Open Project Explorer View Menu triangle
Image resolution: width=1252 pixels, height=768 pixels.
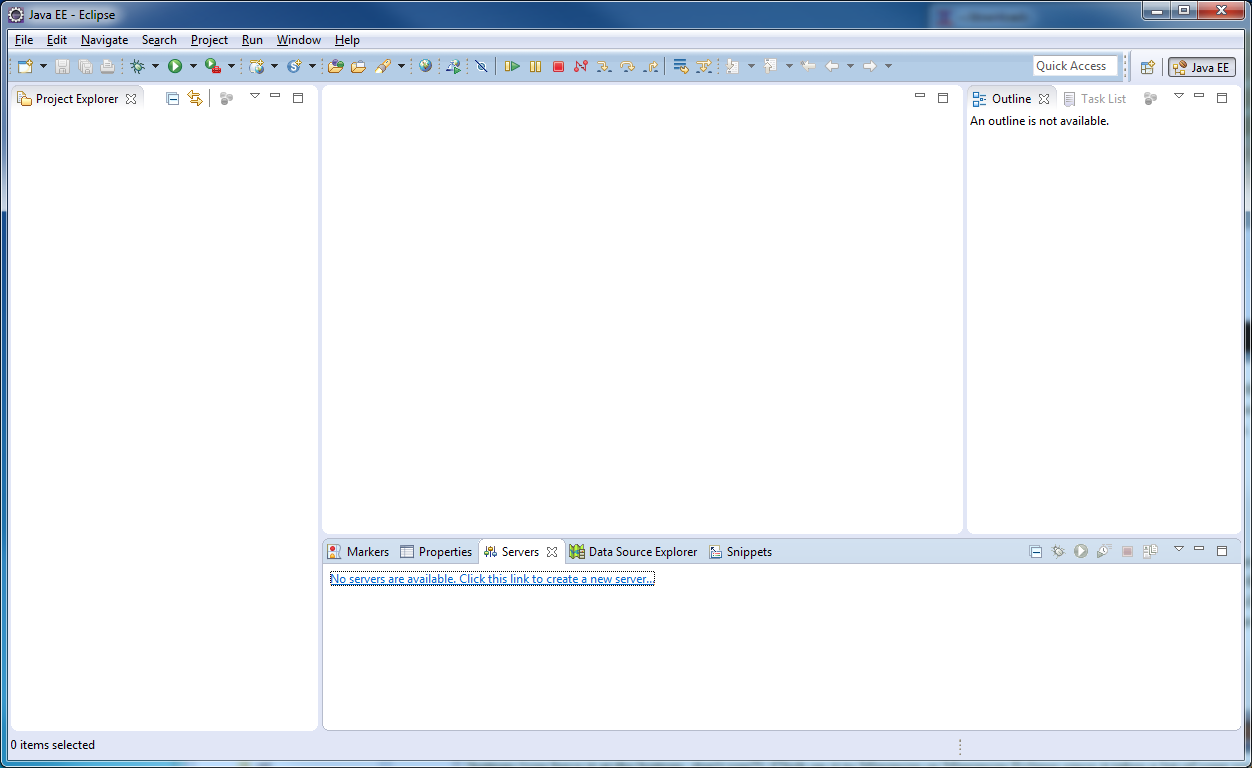254,97
